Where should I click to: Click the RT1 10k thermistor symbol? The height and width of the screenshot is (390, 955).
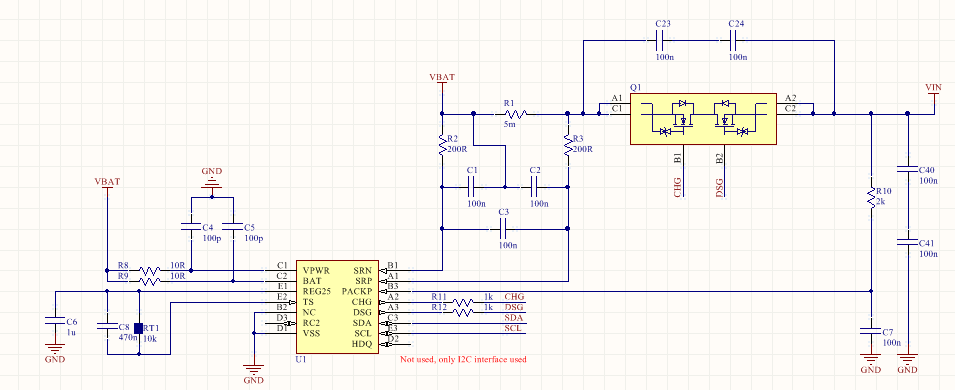tap(138, 328)
